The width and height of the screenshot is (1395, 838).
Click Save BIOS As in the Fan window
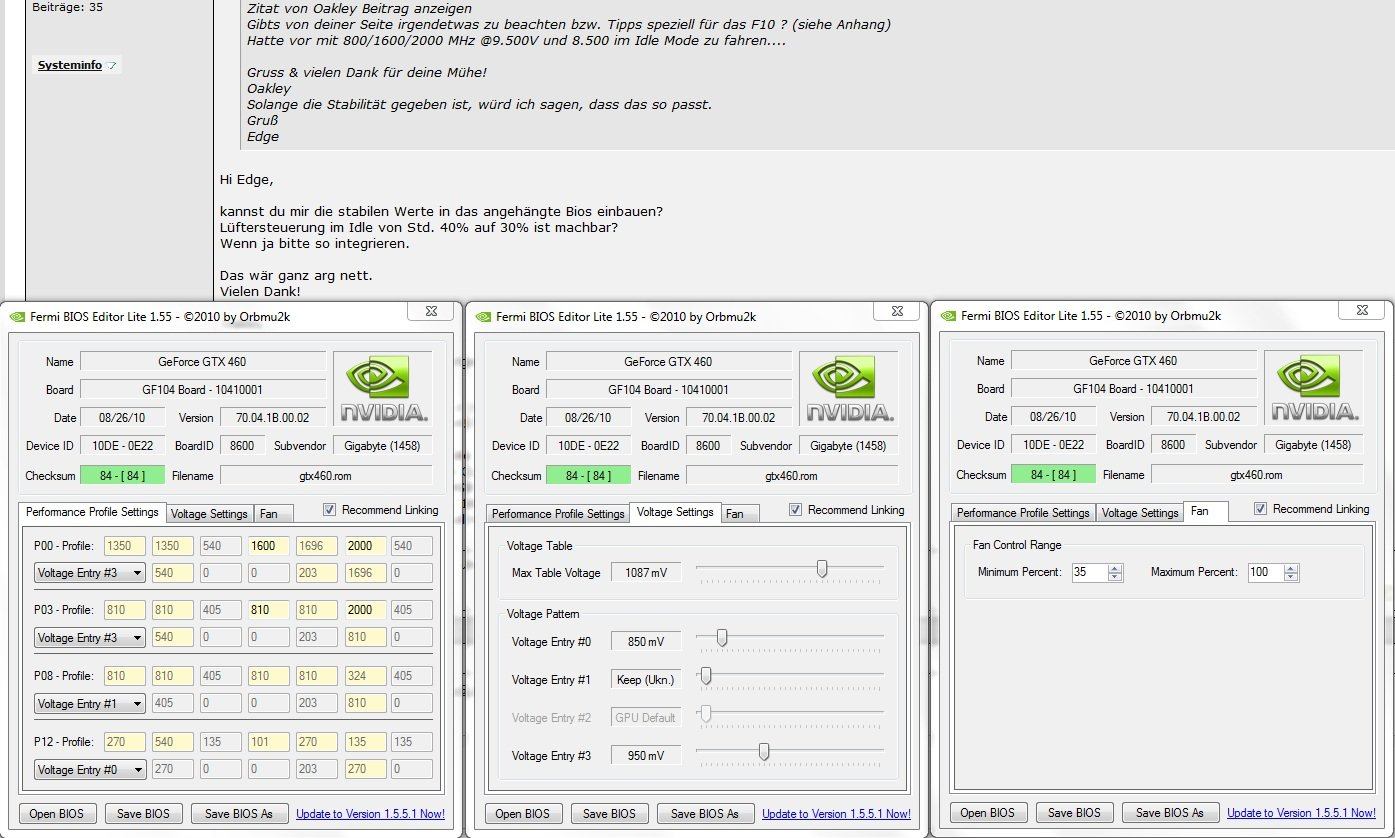pos(1171,812)
